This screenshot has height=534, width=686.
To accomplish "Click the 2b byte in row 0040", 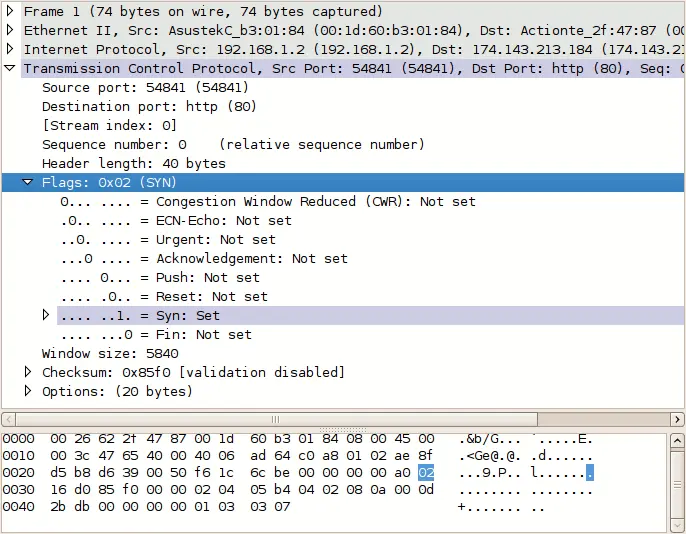I will coord(58,507).
